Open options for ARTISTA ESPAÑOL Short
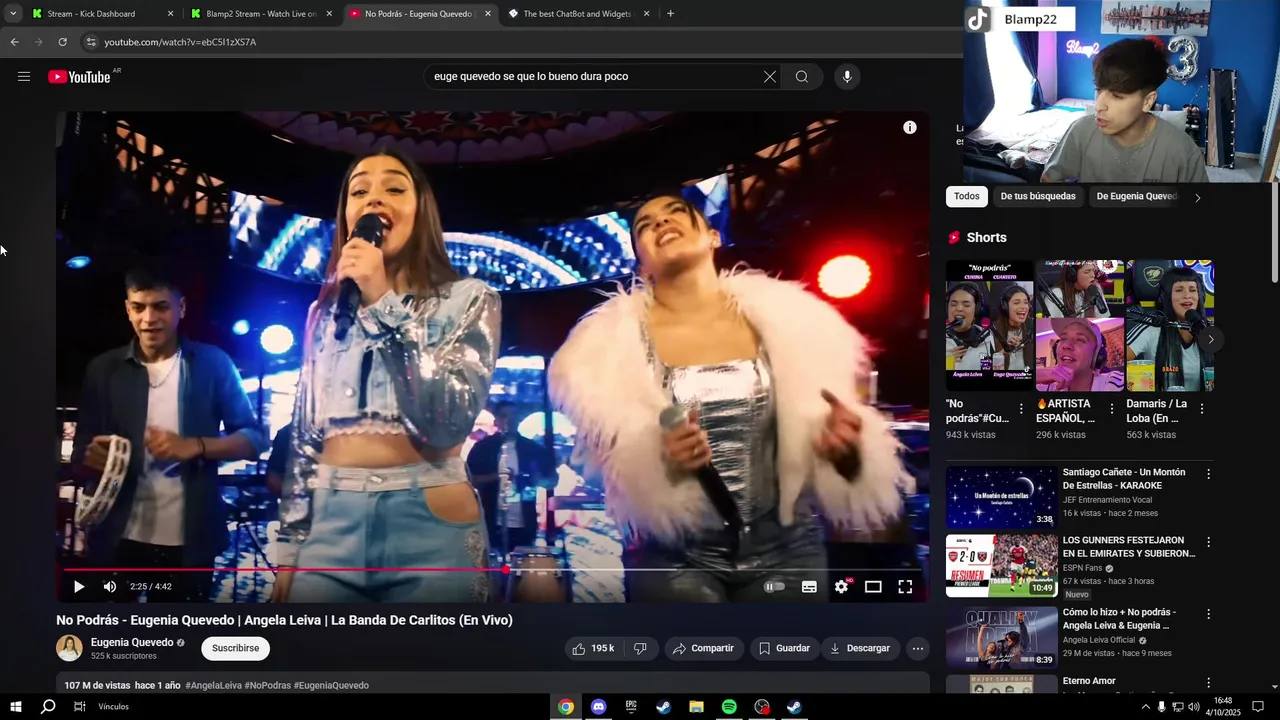The width and height of the screenshot is (1280, 720). tap(1111, 409)
